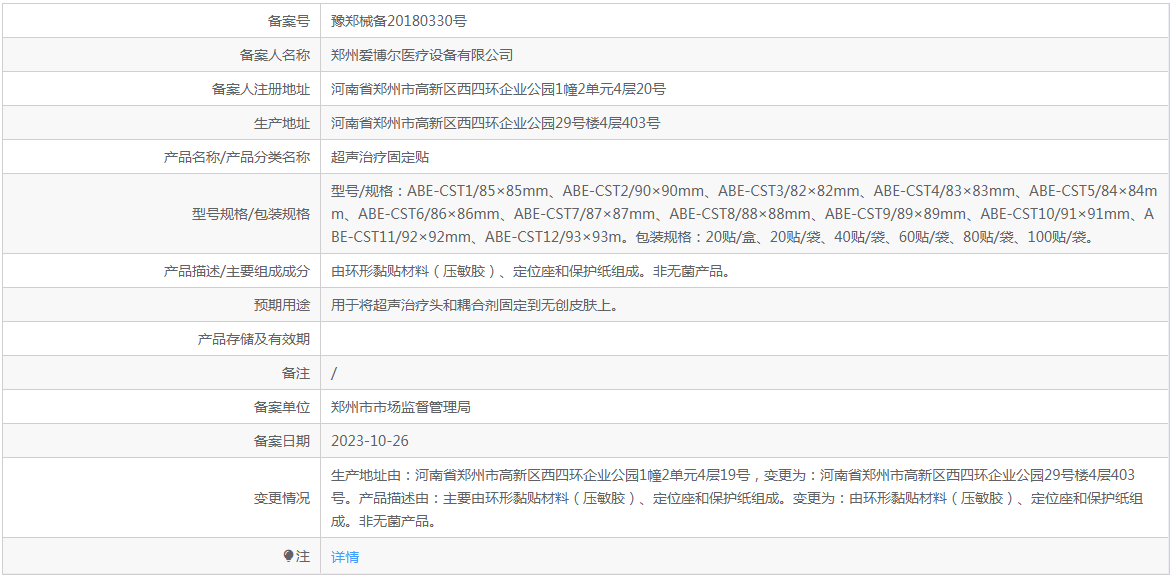Select the product name 超声治疗固定贴

pos(380,157)
